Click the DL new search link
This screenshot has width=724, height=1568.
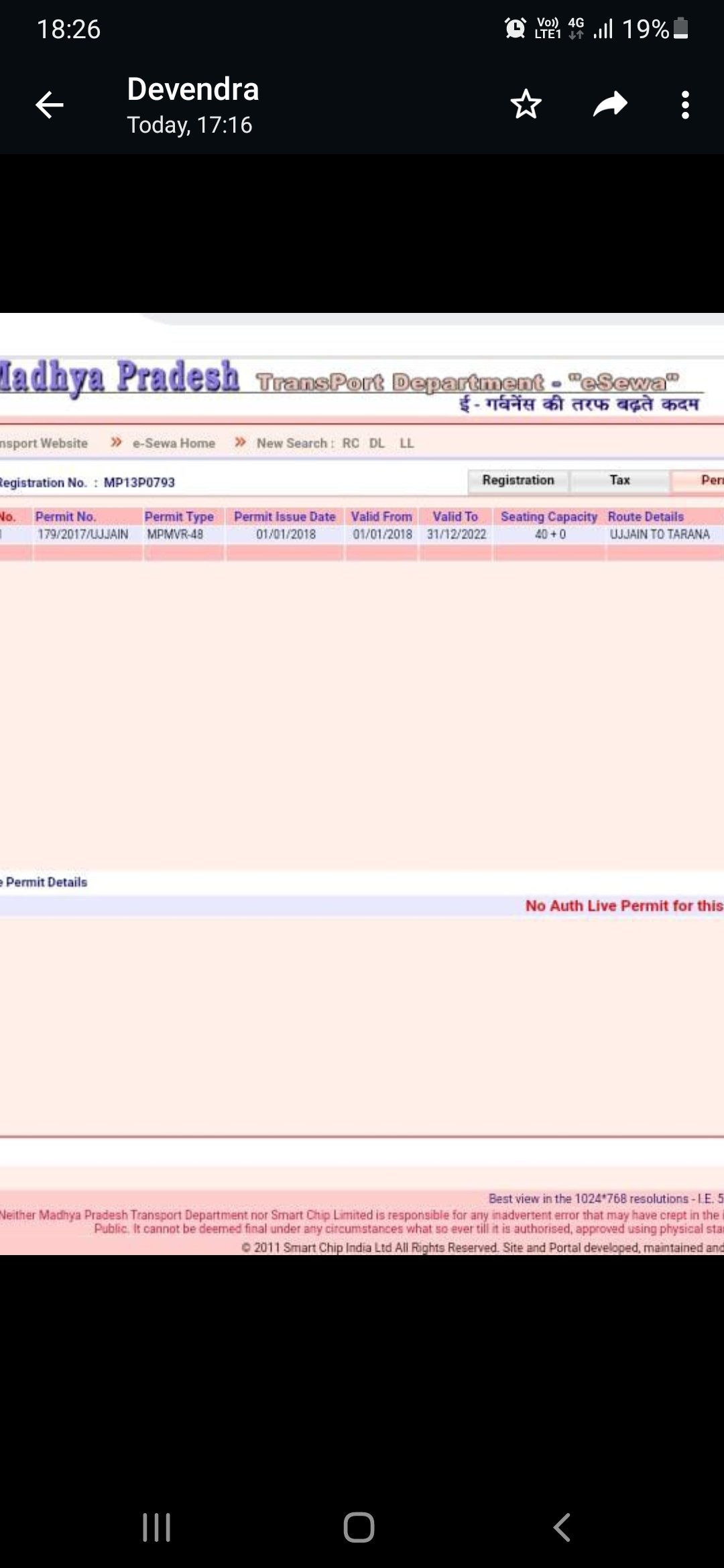377,444
